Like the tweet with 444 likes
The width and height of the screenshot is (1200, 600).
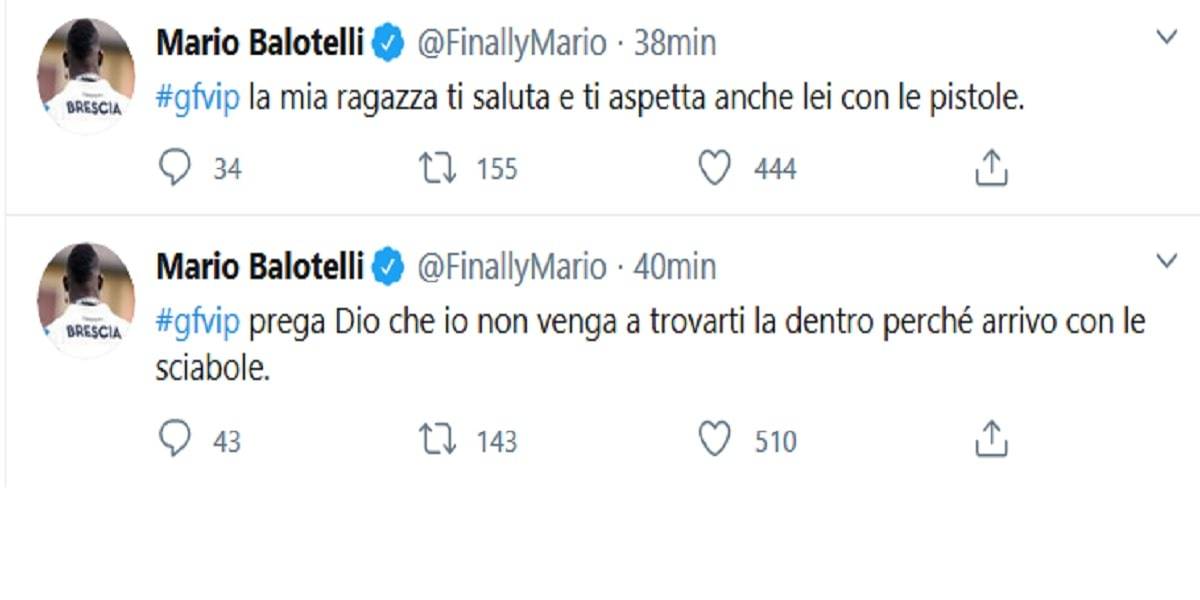tap(714, 169)
